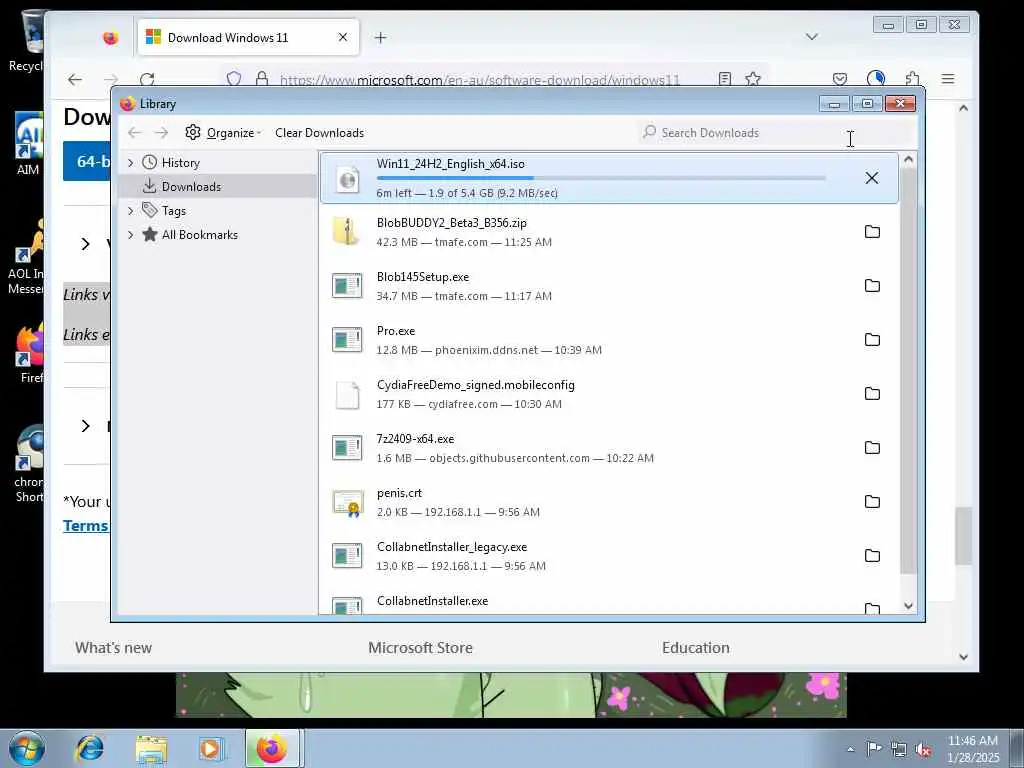Screen dimensions: 1024x768
Task: Click the taskbar clock and date
Action: [x=973, y=749]
